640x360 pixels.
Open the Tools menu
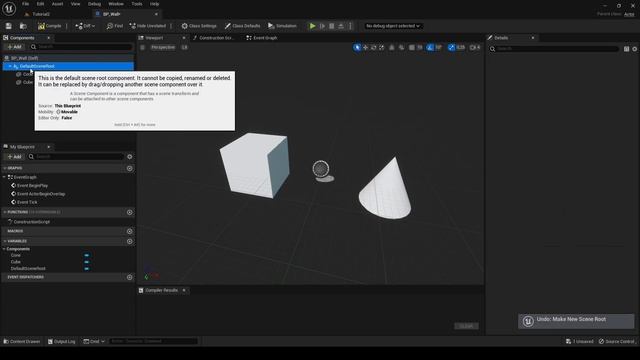[x=137, y=4]
